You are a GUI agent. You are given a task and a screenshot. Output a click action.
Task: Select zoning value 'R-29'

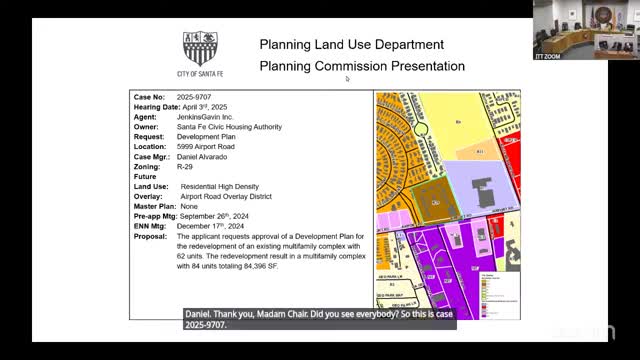coord(184,167)
